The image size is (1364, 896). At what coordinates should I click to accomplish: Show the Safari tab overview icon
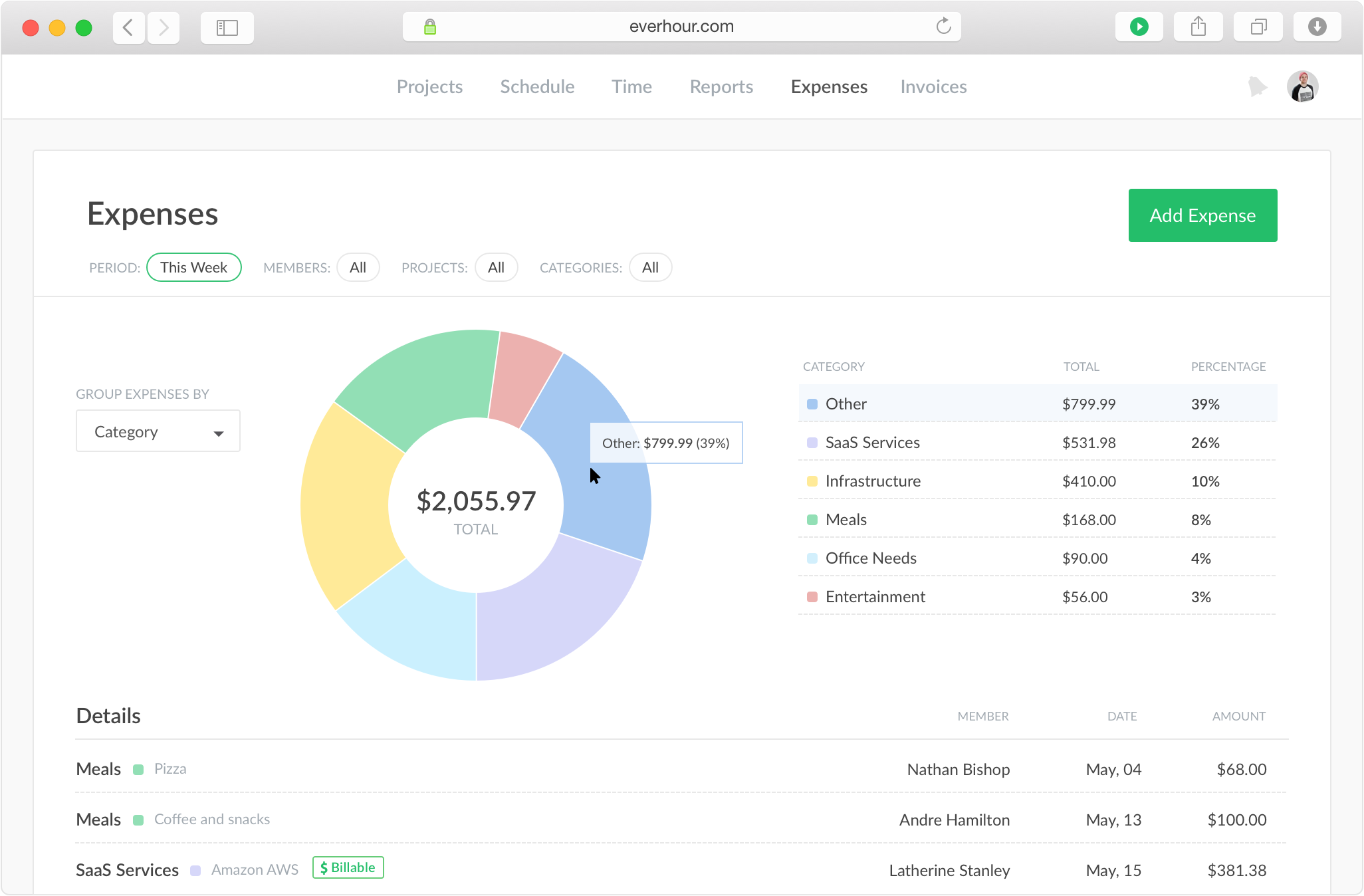click(1258, 27)
